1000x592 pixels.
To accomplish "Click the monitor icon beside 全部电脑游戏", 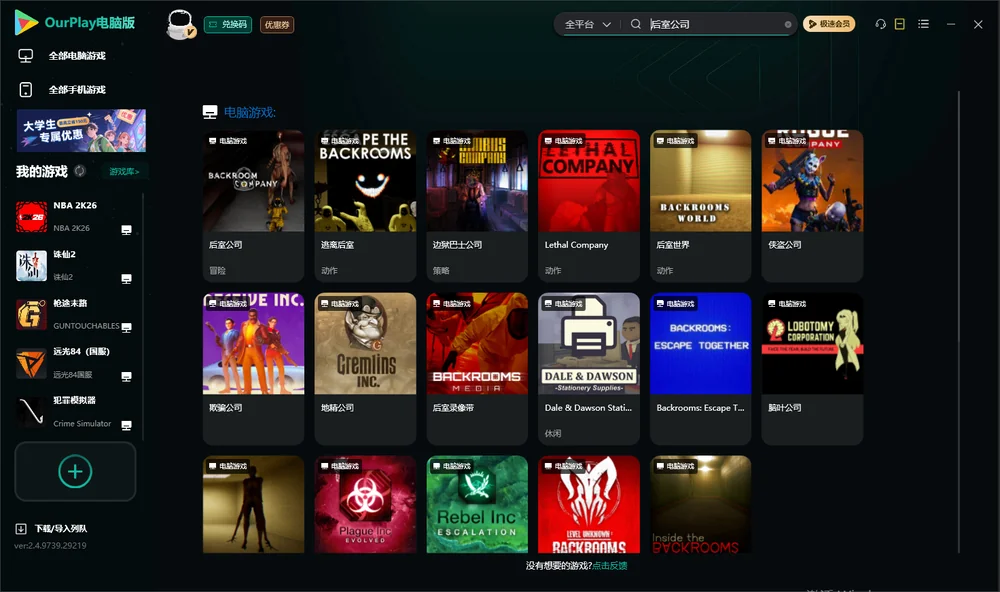I will click(26, 56).
